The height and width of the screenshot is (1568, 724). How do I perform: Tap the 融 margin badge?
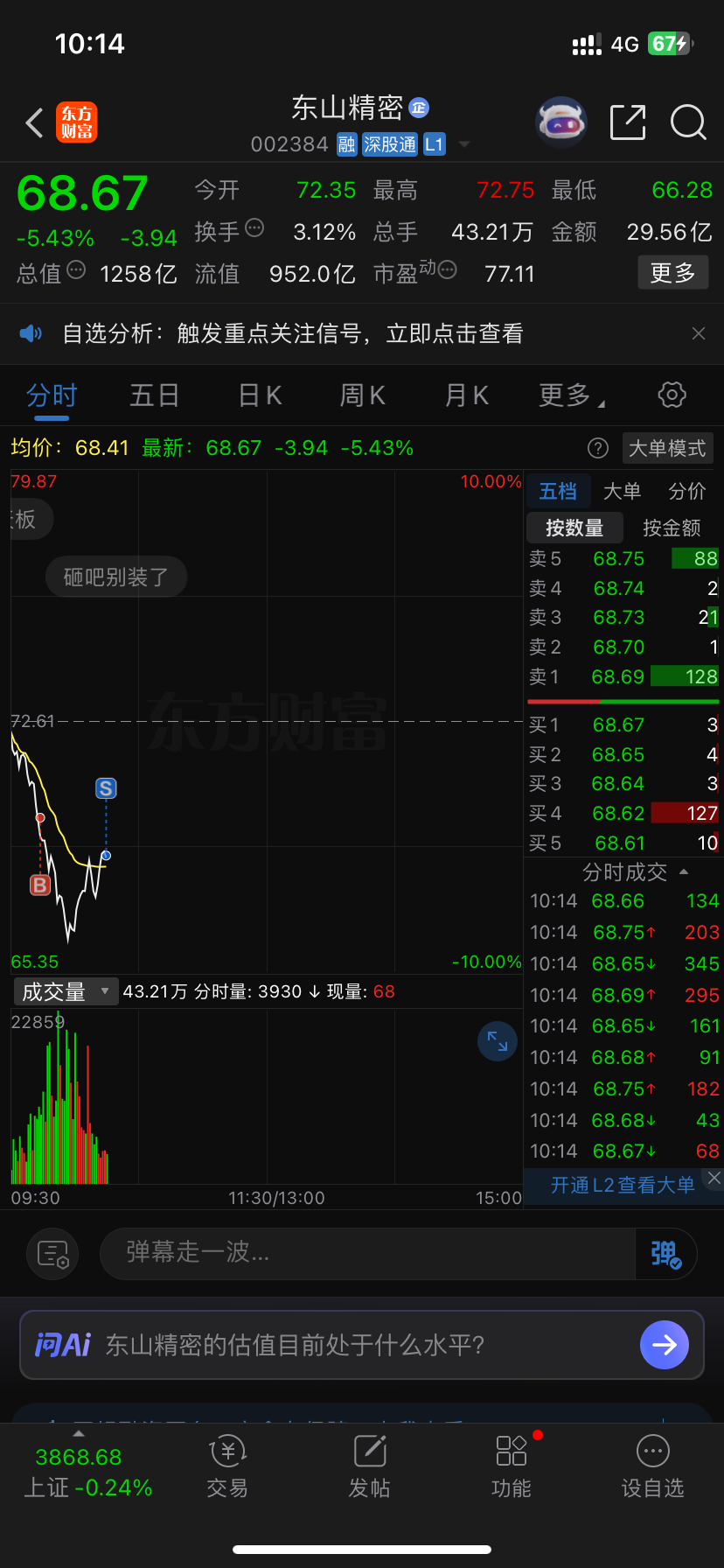tap(347, 144)
